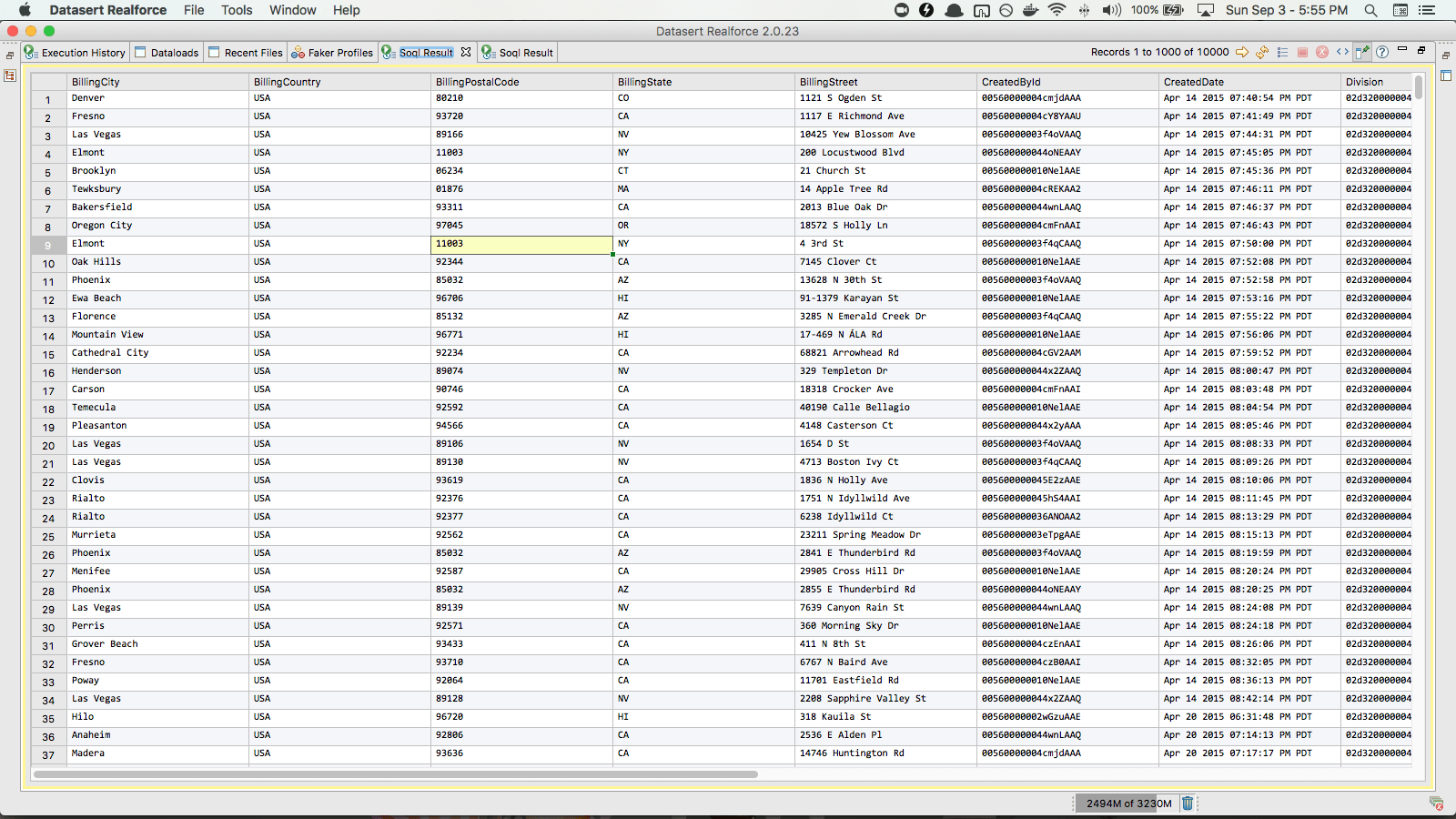Viewport: 1456px width, 819px height.
Task: Select the Oregon City billing city cell
Action: click(102, 226)
